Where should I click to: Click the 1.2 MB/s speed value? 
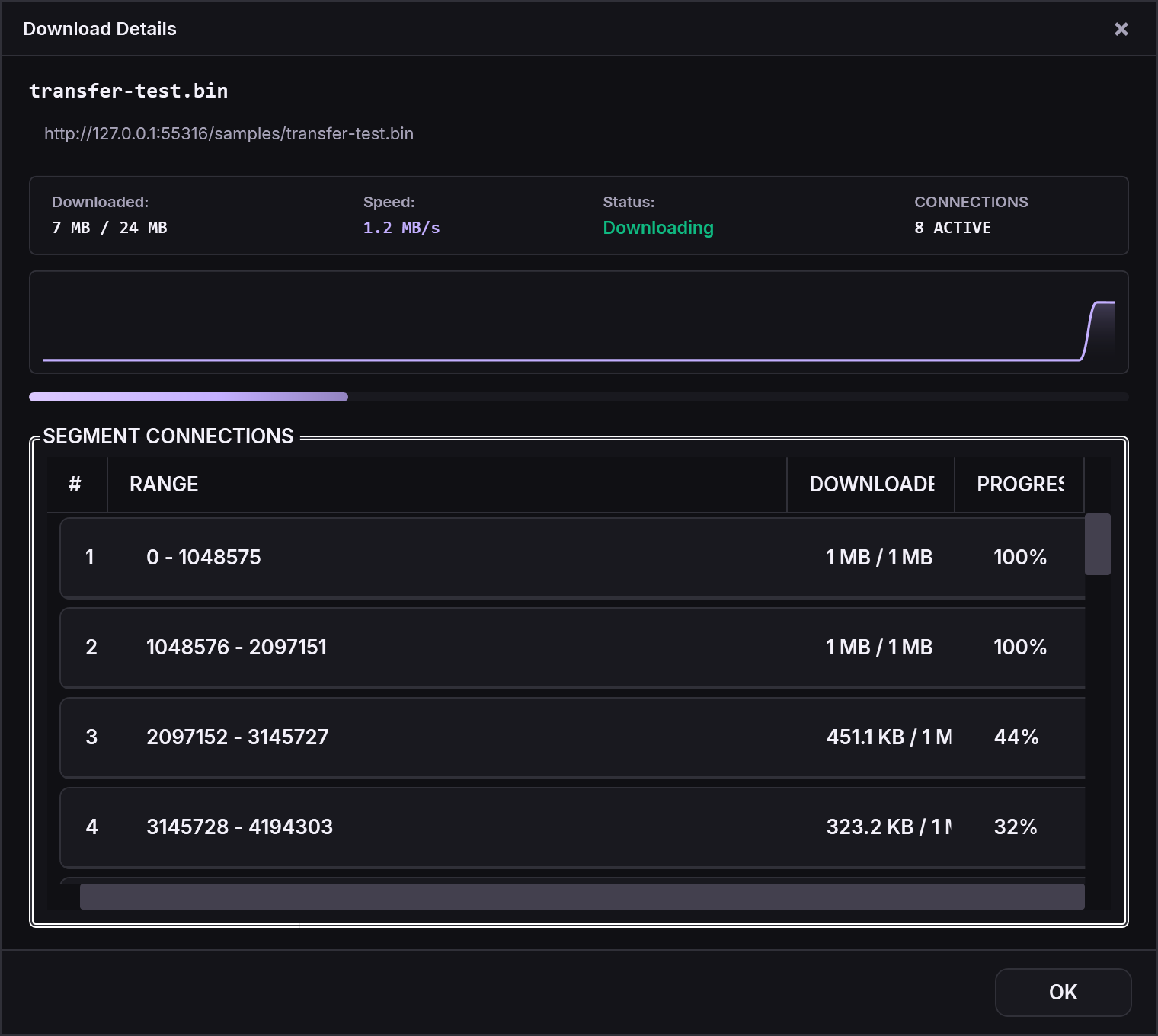point(401,228)
